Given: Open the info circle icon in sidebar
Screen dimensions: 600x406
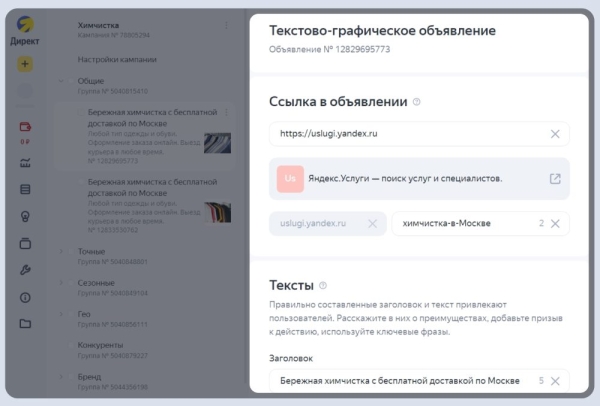Looking at the screenshot, I should (x=25, y=297).
